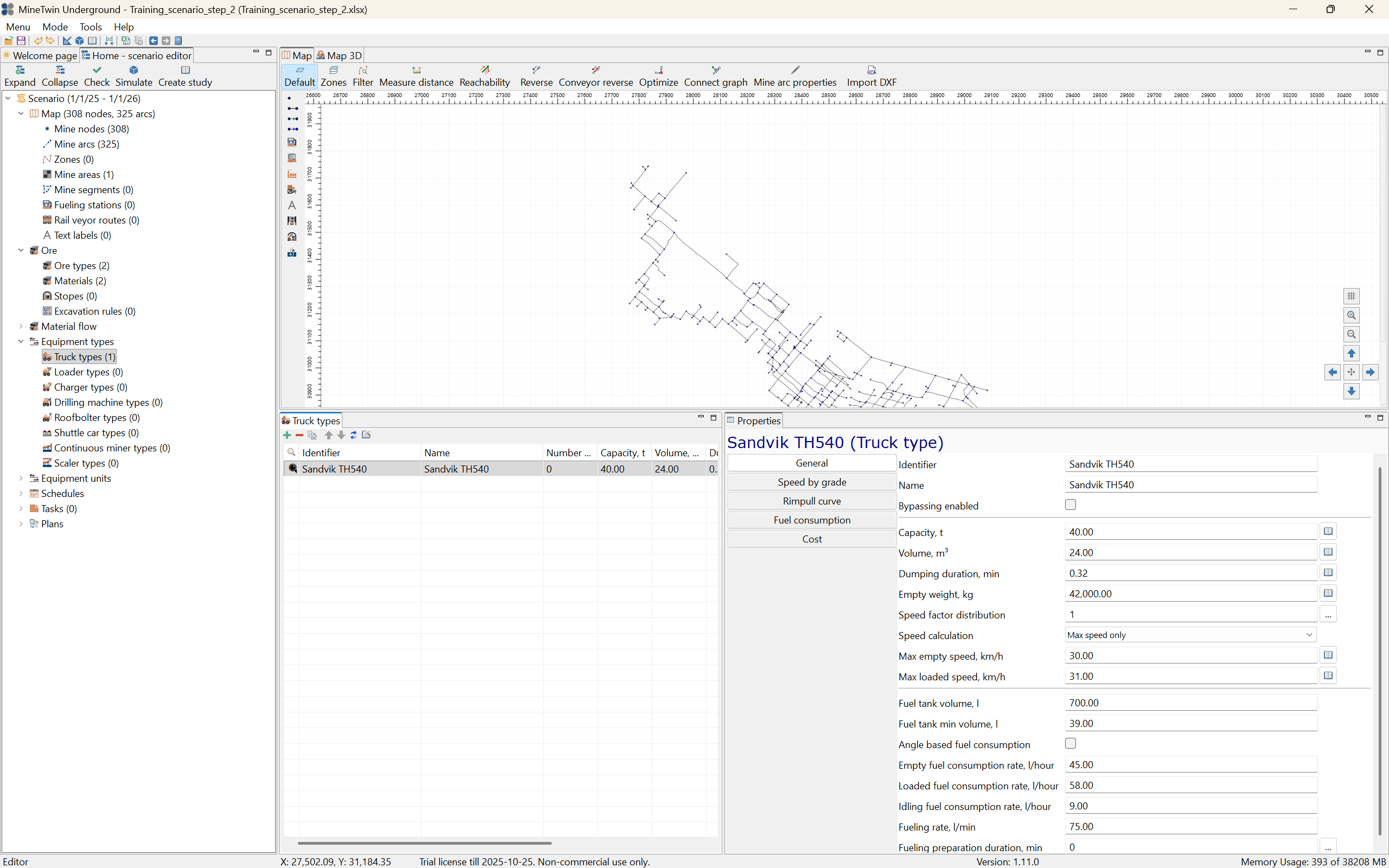
Task: Toggle the map grid icon
Action: tap(1351, 296)
